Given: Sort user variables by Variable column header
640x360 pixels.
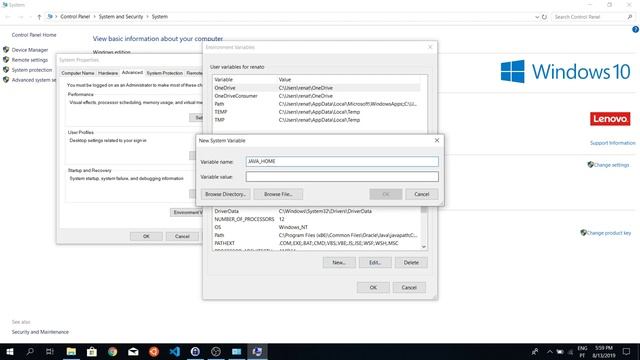Looking at the screenshot, I should point(245,80).
